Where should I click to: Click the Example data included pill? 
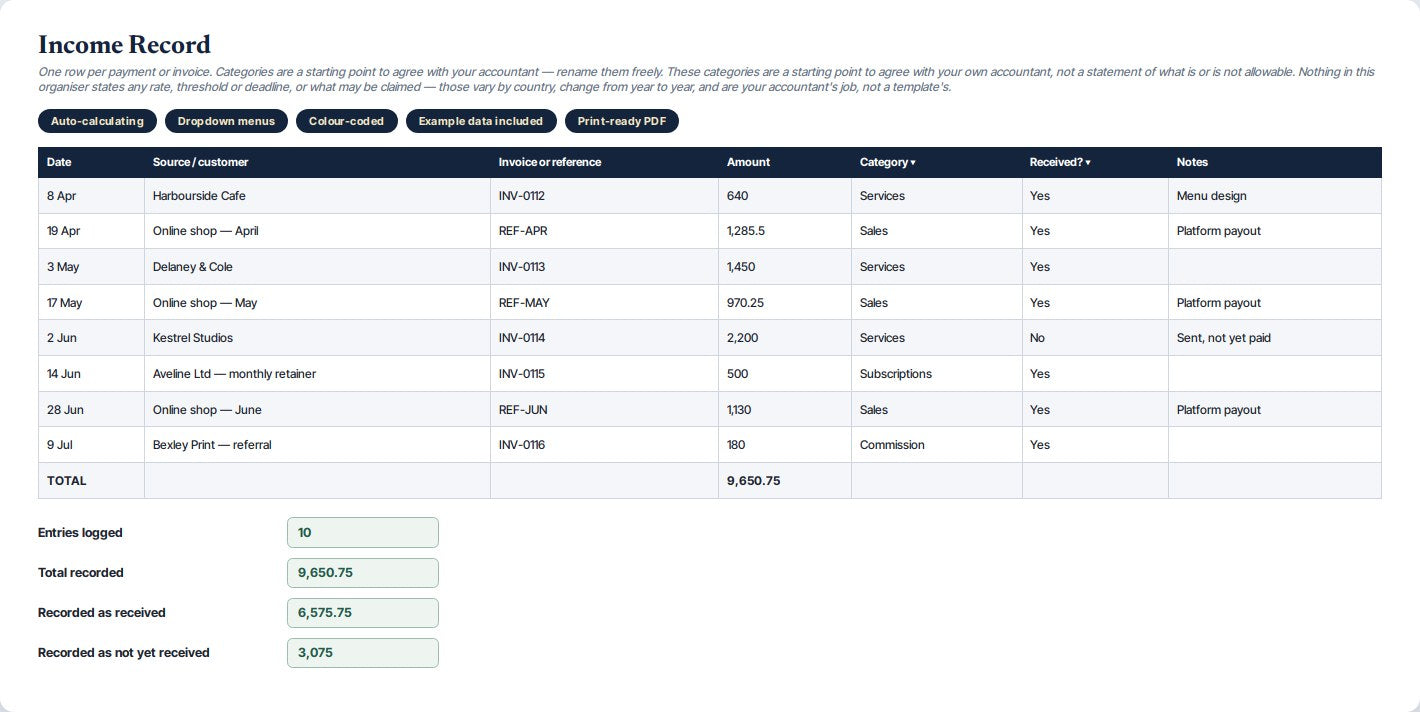(481, 121)
